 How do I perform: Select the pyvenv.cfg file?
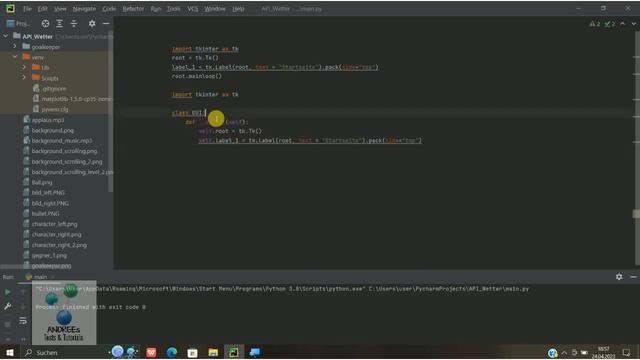tap(51, 109)
